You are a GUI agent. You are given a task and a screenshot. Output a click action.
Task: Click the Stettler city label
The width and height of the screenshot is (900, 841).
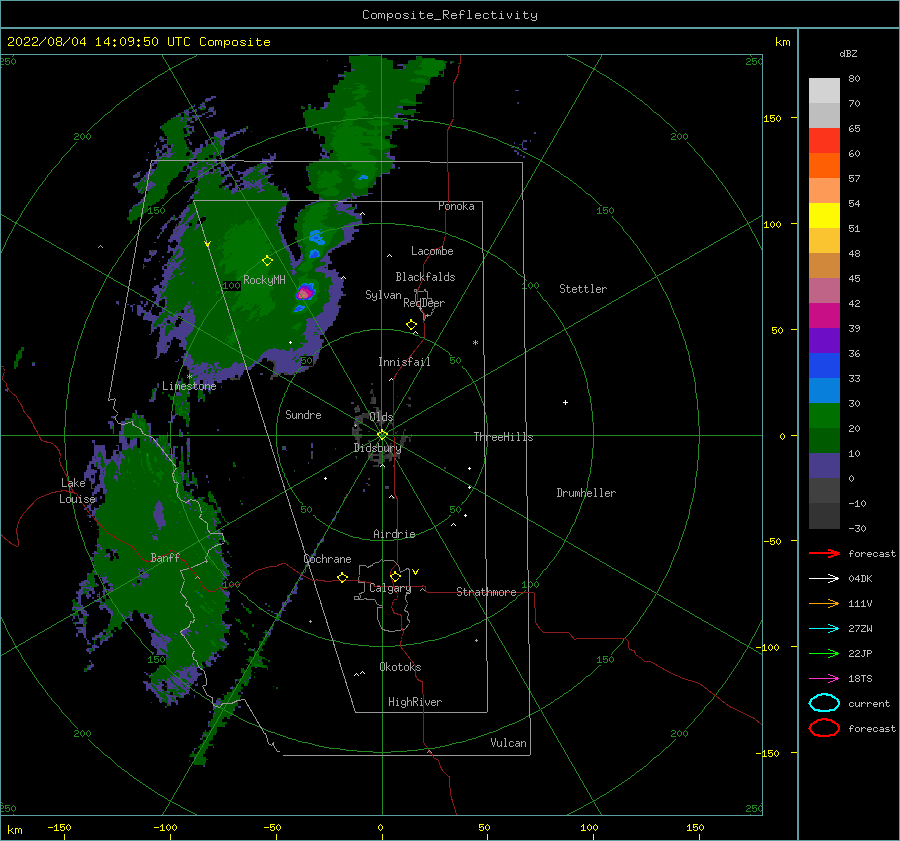coord(583,289)
